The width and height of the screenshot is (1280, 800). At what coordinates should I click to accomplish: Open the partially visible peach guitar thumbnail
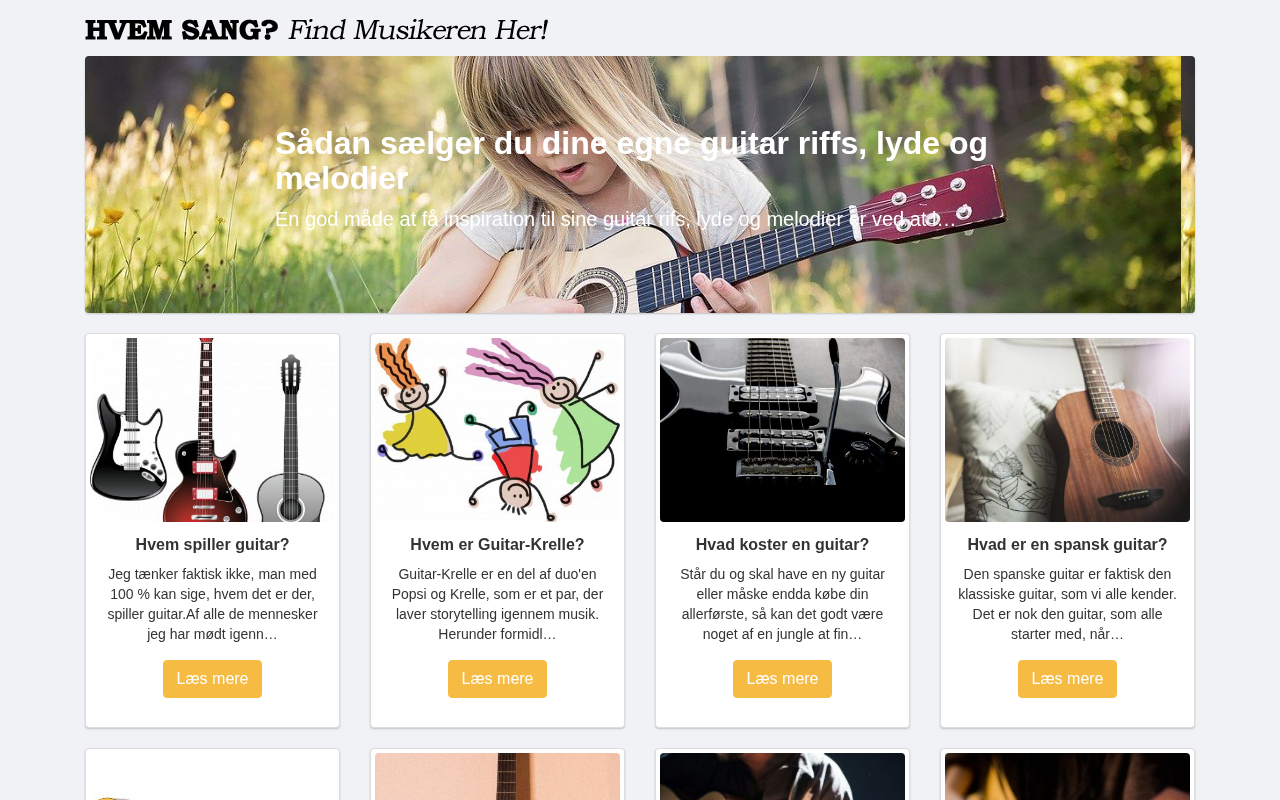click(x=497, y=776)
